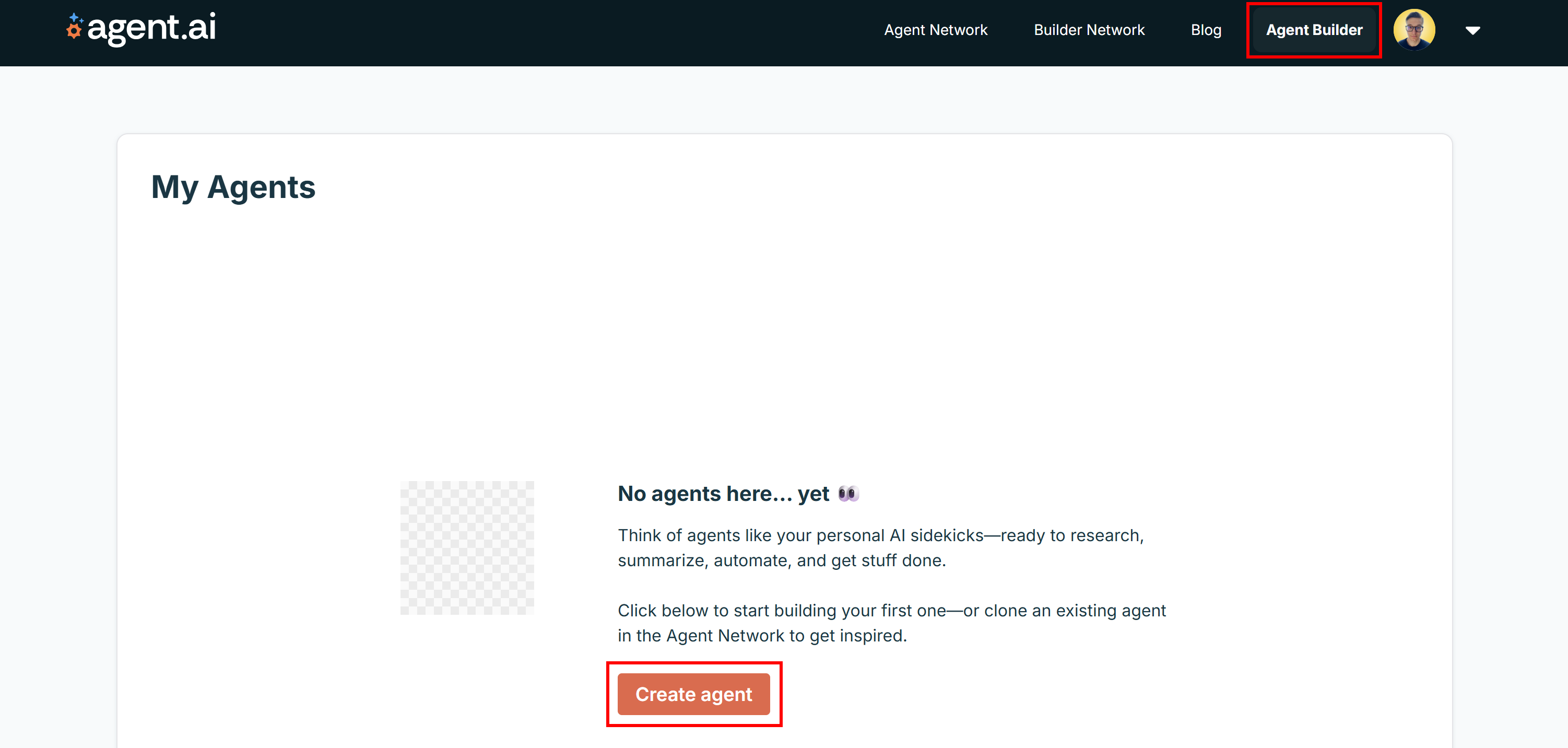Open the navigation dropdown beside the avatar

[1473, 29]
